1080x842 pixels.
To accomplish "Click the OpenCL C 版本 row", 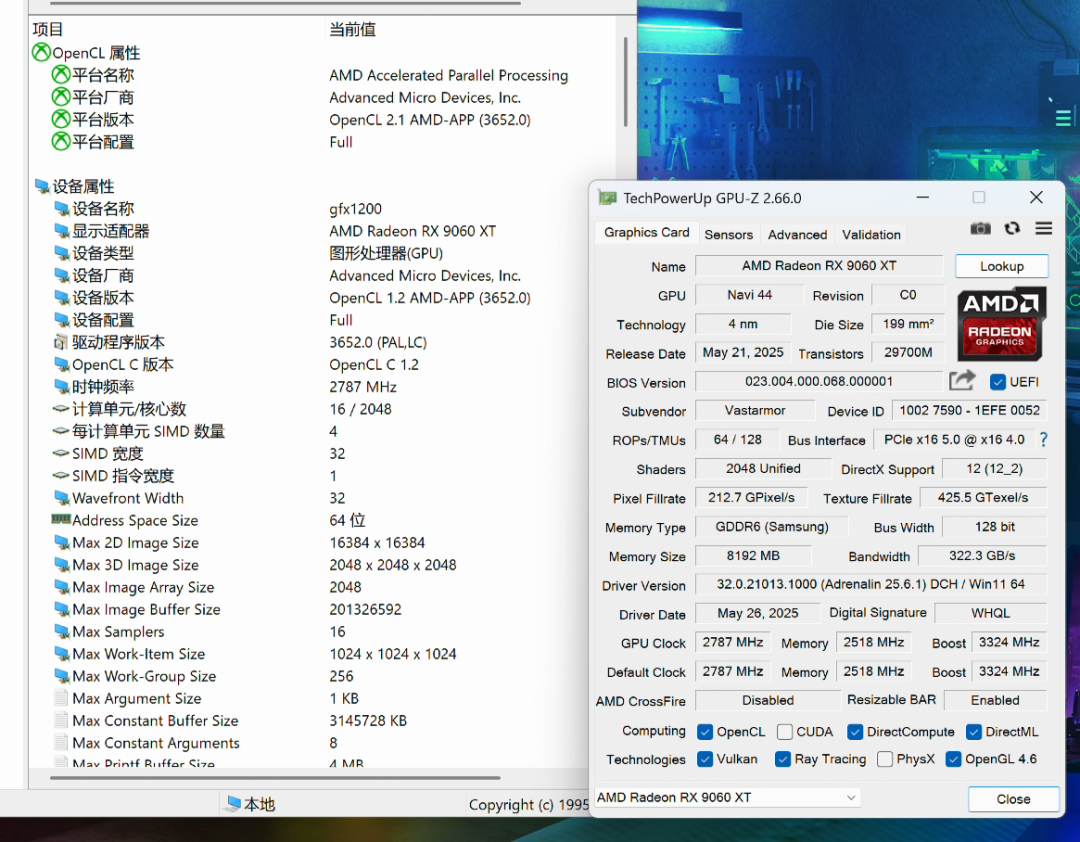I will point(324,364).
